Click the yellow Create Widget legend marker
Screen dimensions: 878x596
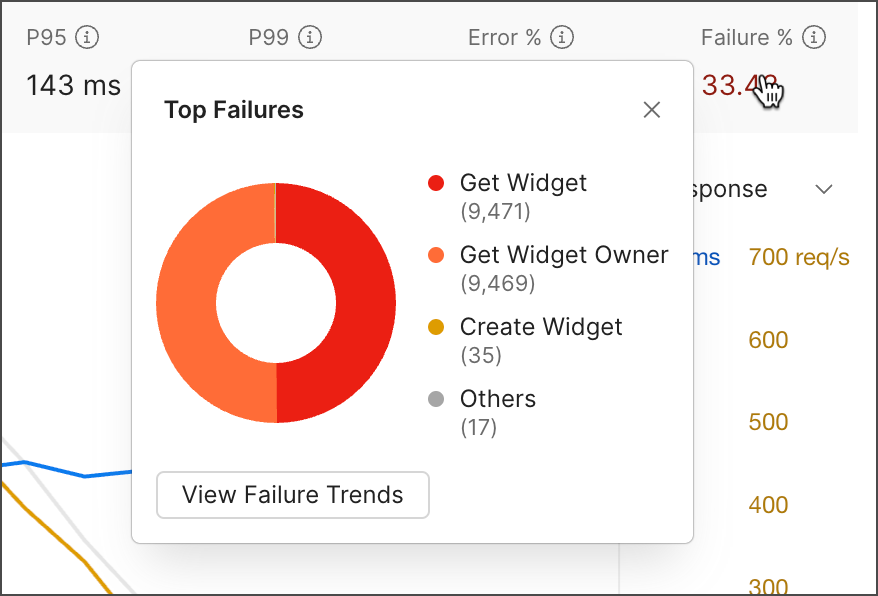click(437, 327)
